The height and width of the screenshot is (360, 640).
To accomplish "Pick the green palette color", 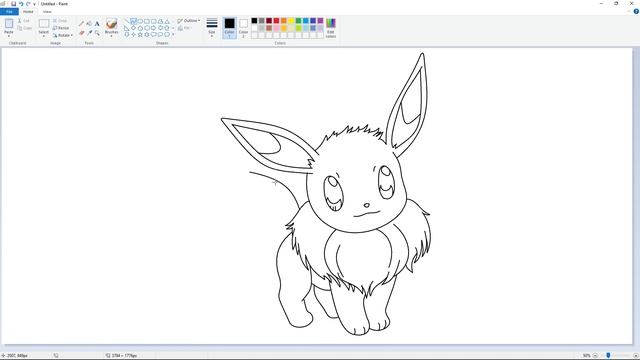I will [x=298, y=20].
